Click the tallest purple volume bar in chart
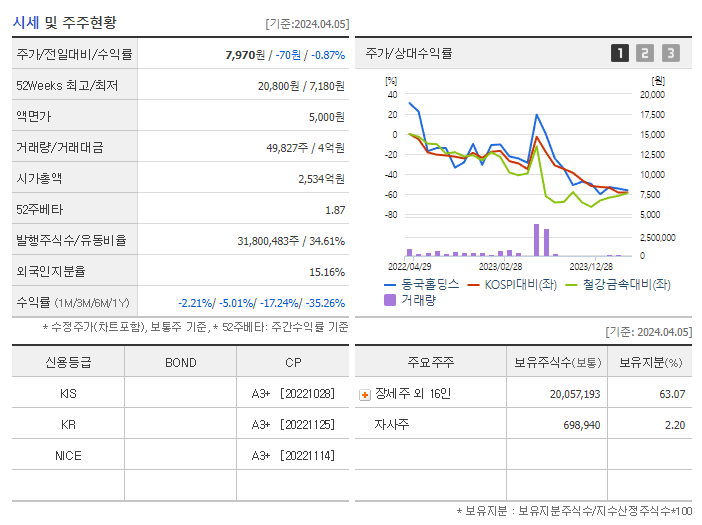The height and width of the screenshot is (525, 702). pos(536,240)
